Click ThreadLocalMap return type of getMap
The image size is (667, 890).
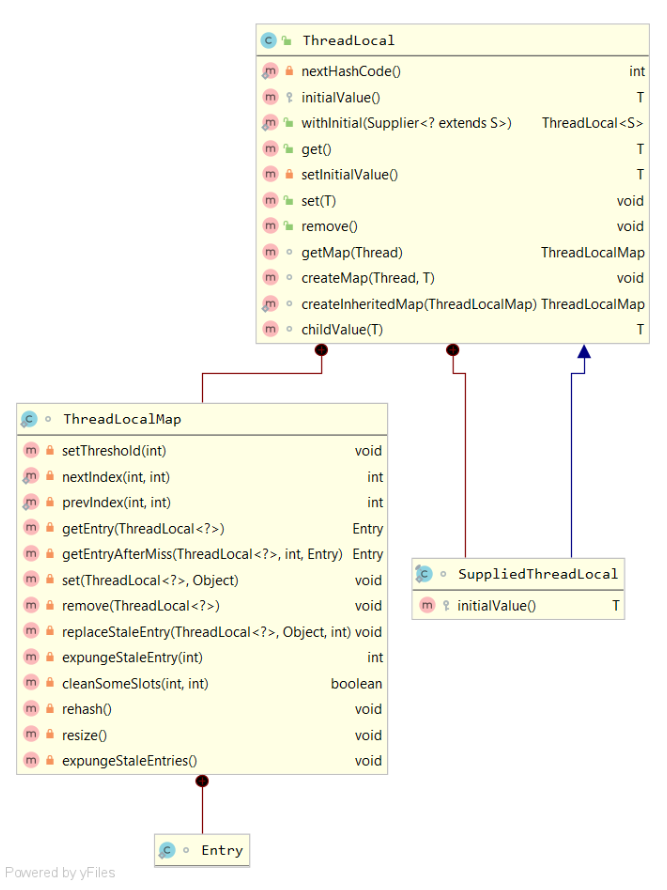coord(593,252)
